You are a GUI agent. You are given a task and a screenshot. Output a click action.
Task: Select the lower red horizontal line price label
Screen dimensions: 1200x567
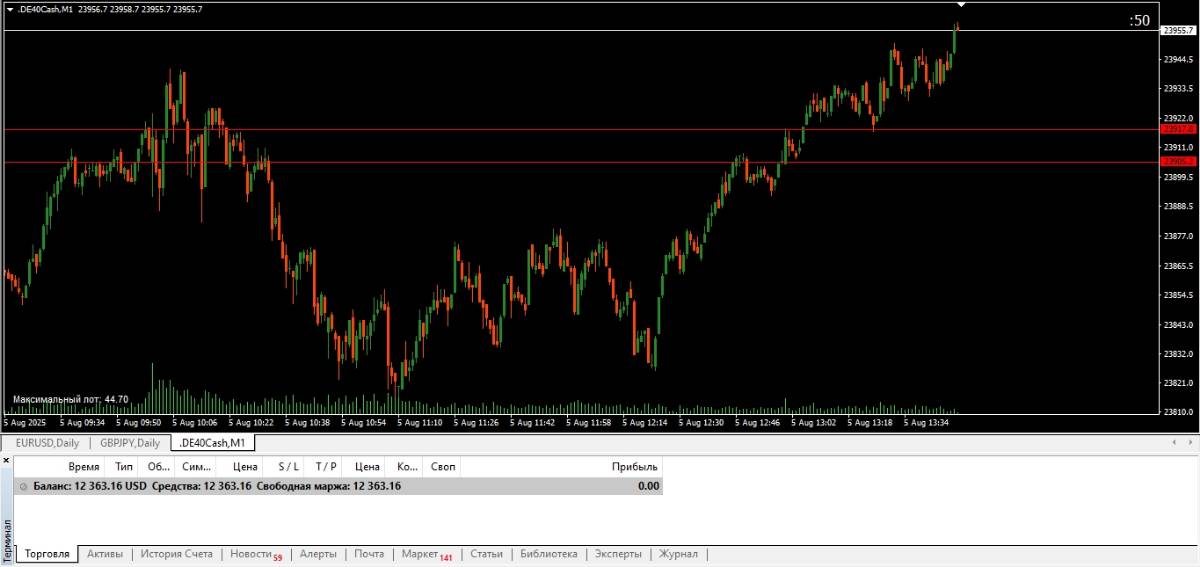point(1177,162)
